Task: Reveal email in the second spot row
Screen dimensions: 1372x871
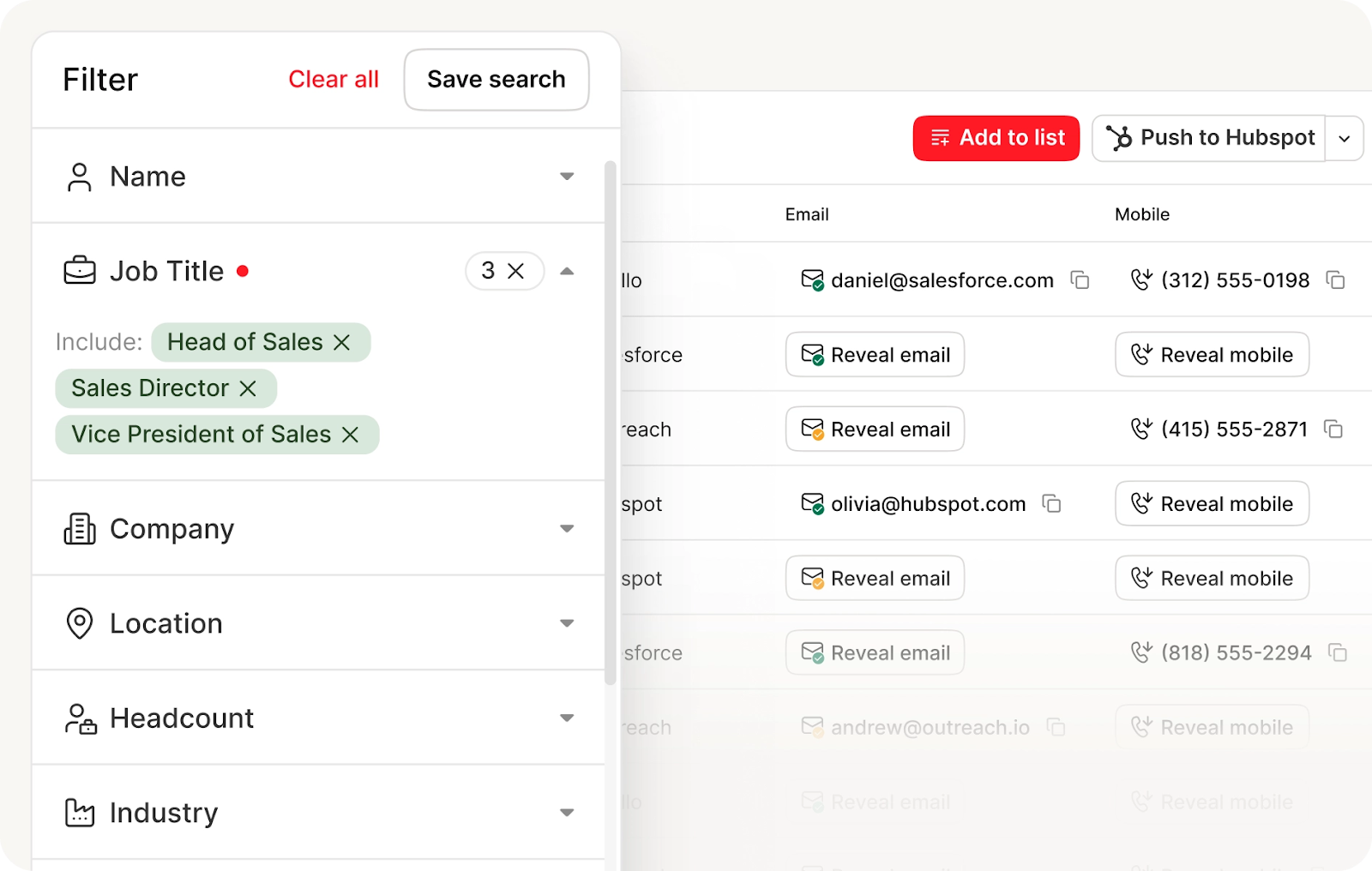Action: coord(875,579)
